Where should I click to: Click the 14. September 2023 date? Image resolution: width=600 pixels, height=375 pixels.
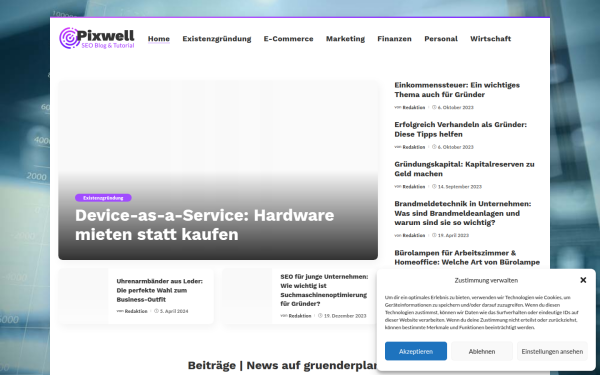click(x=460, y=187)
